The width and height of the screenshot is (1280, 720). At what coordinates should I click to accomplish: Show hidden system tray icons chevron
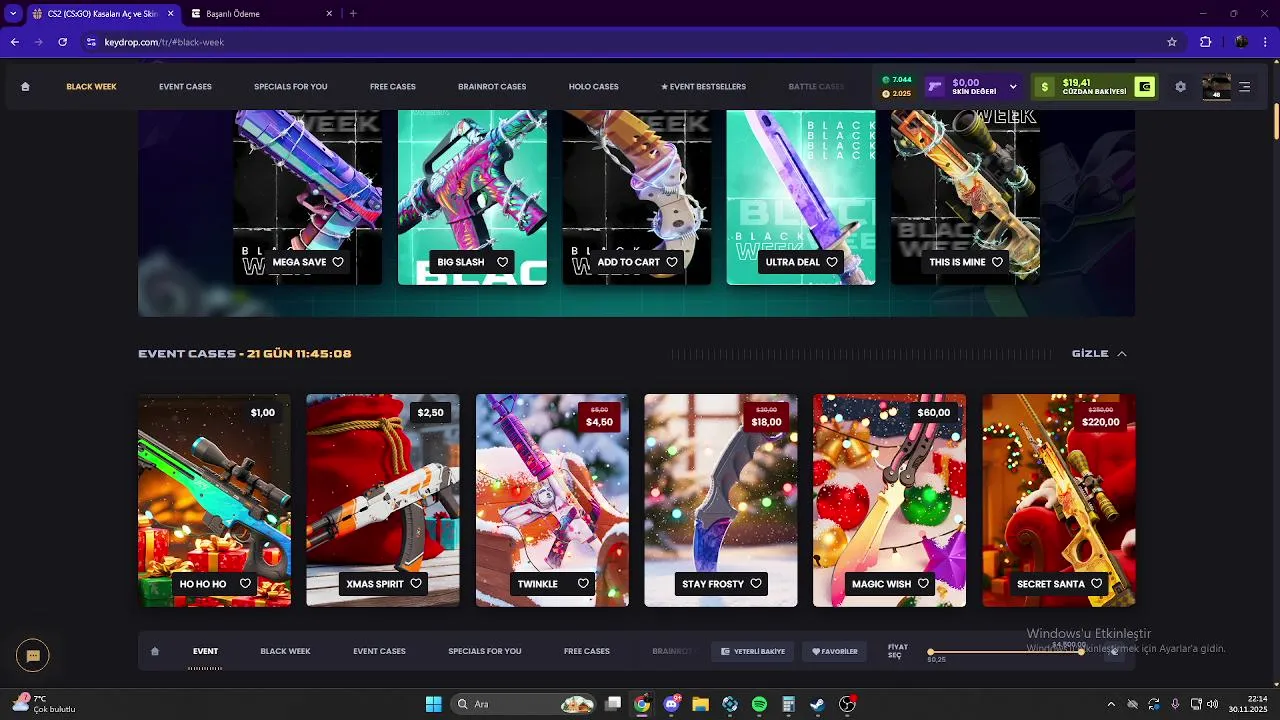[1110, 704]
